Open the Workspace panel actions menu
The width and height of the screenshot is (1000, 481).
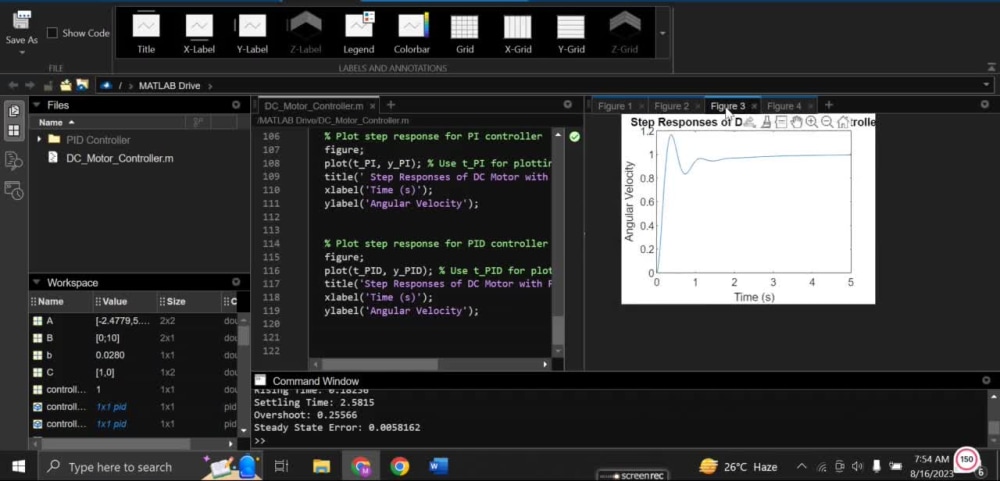[236, 282]
